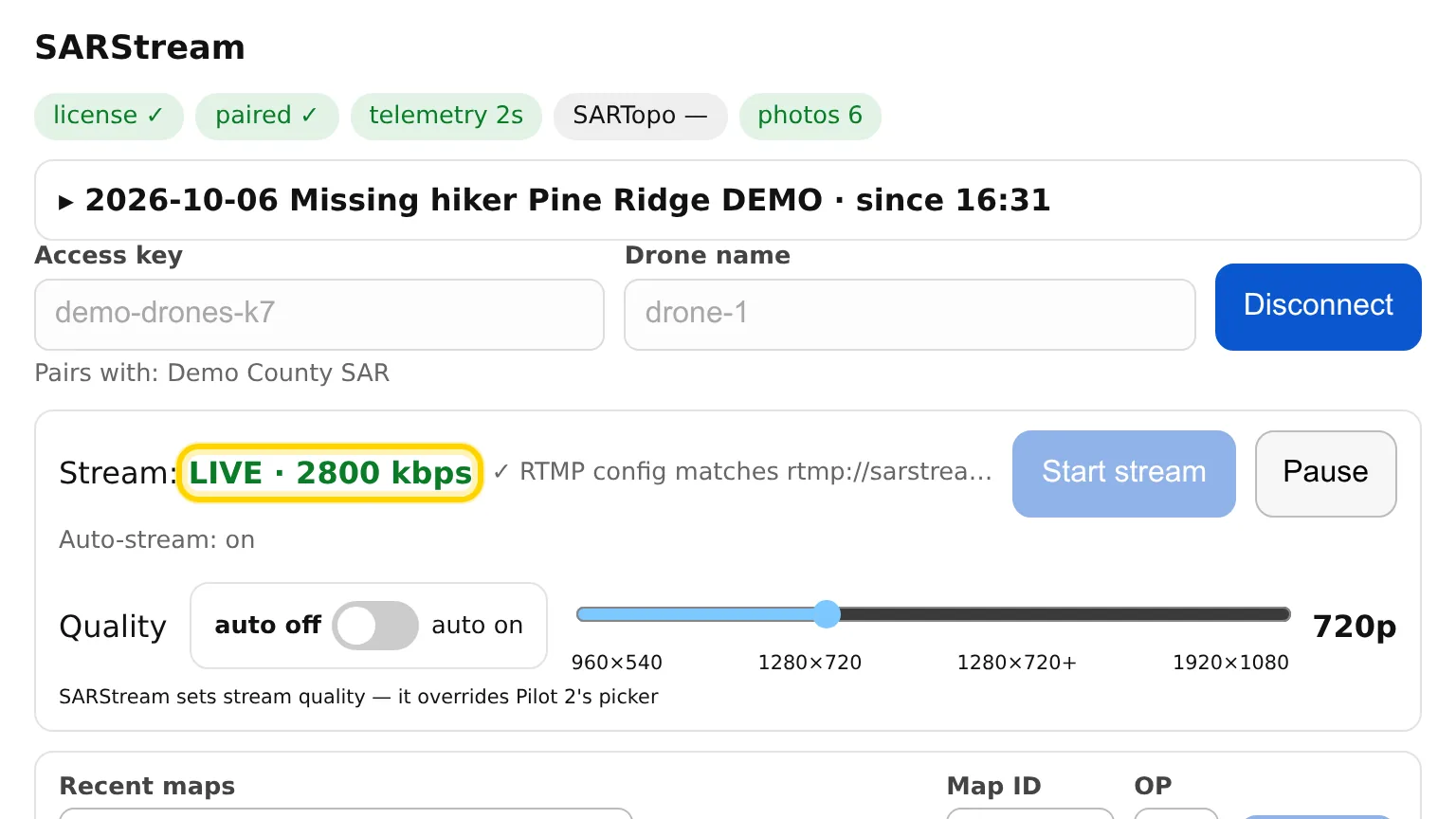Click the Pairs with: Demo County SAR text
1456x819 pixels.
212,373
